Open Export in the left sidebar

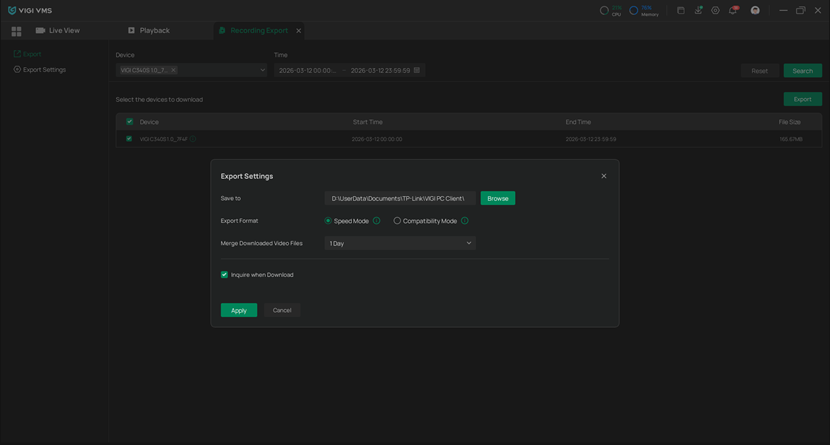[27, 54]
